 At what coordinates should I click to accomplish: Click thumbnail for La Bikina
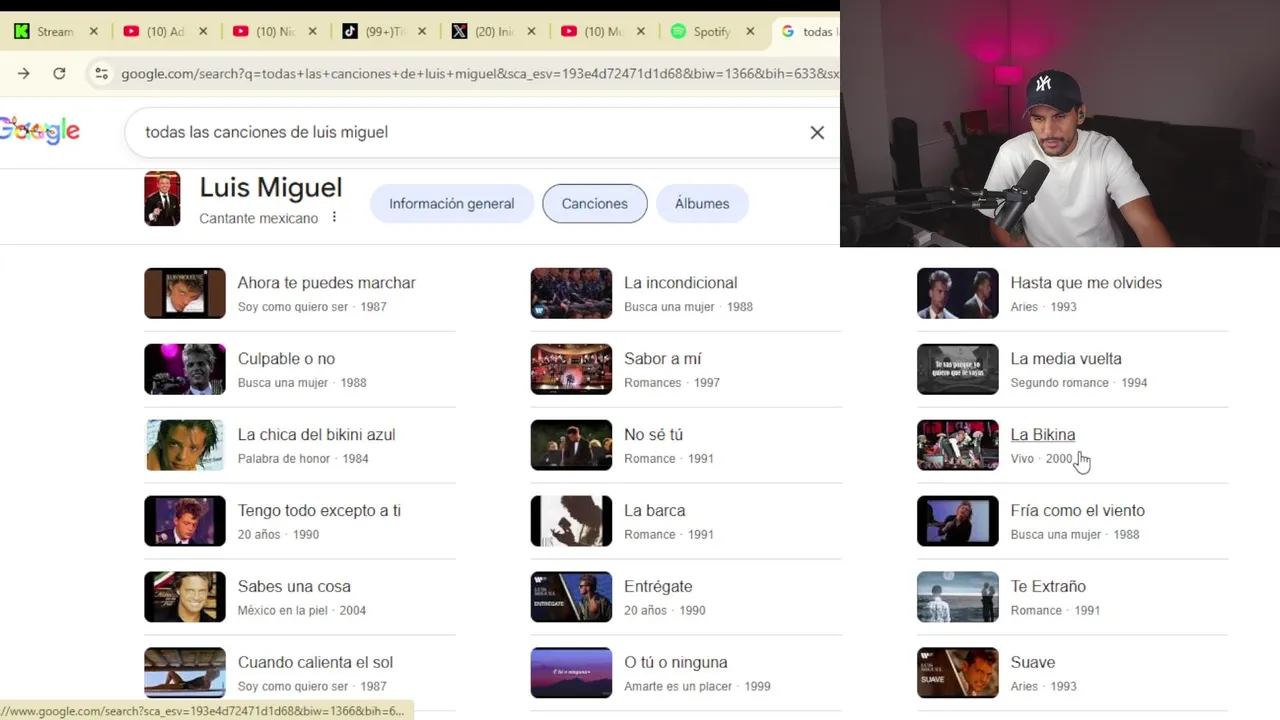point(958,445)
